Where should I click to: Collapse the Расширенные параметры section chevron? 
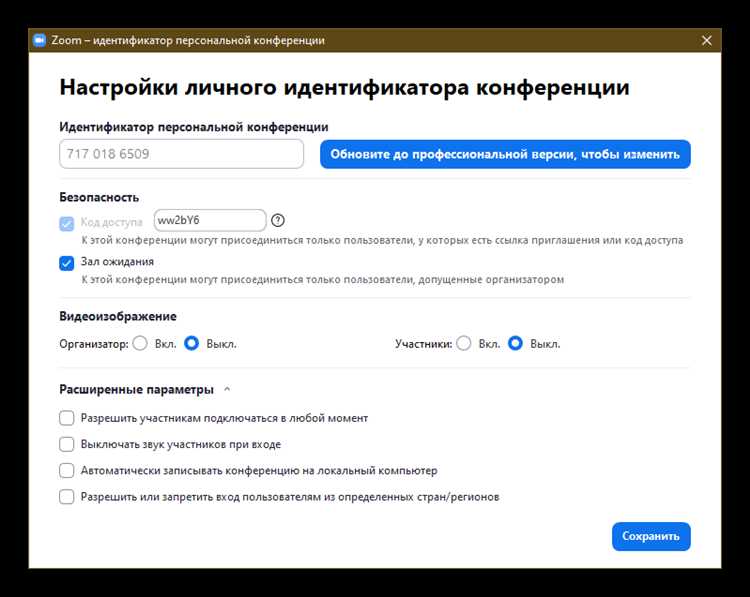pyautogui.click(x=227, y=389)
